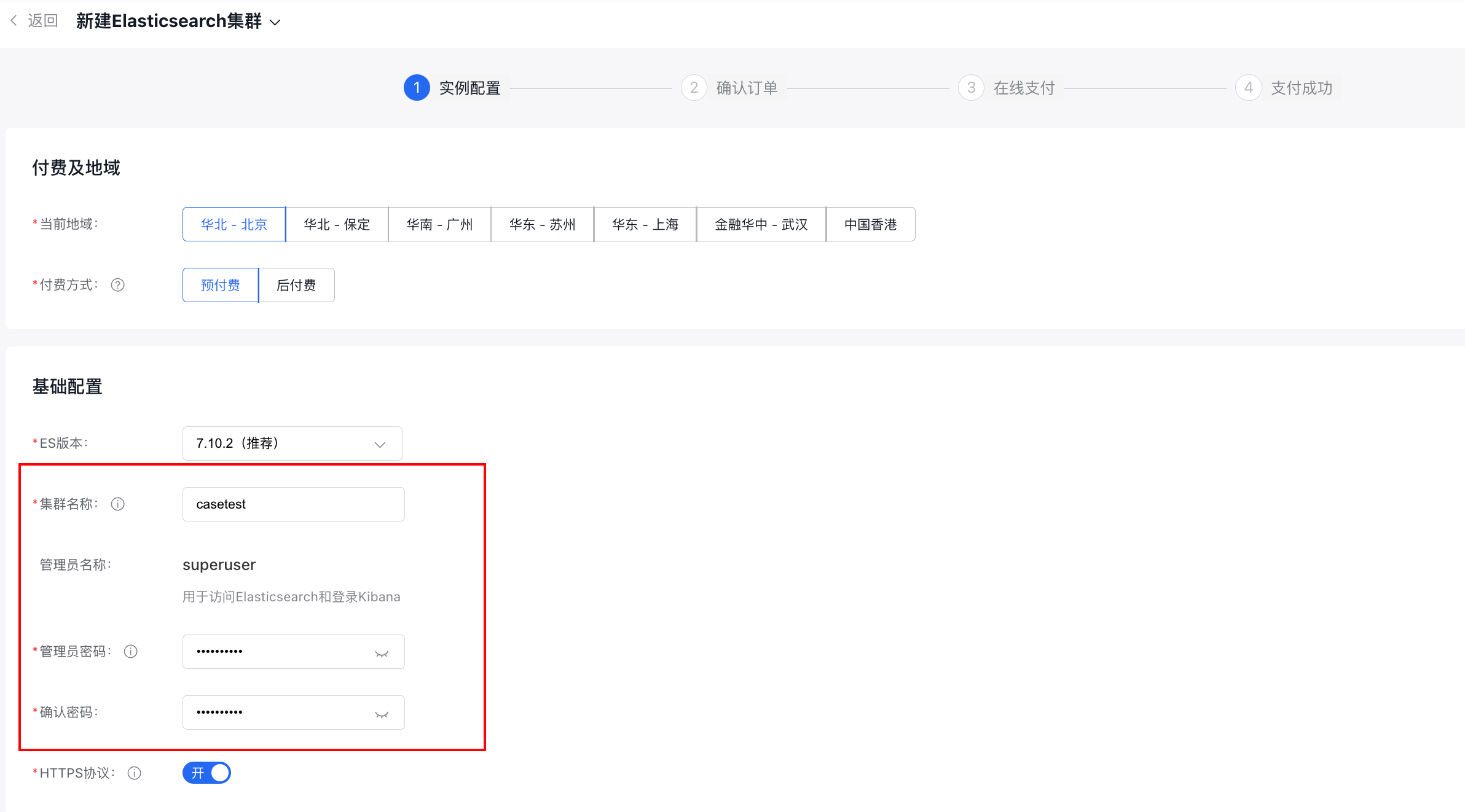Expand the 新建Elasticsearch集群 title dropdown
The height and width of the screenshot is (812, 1465).
pos(275,22)
